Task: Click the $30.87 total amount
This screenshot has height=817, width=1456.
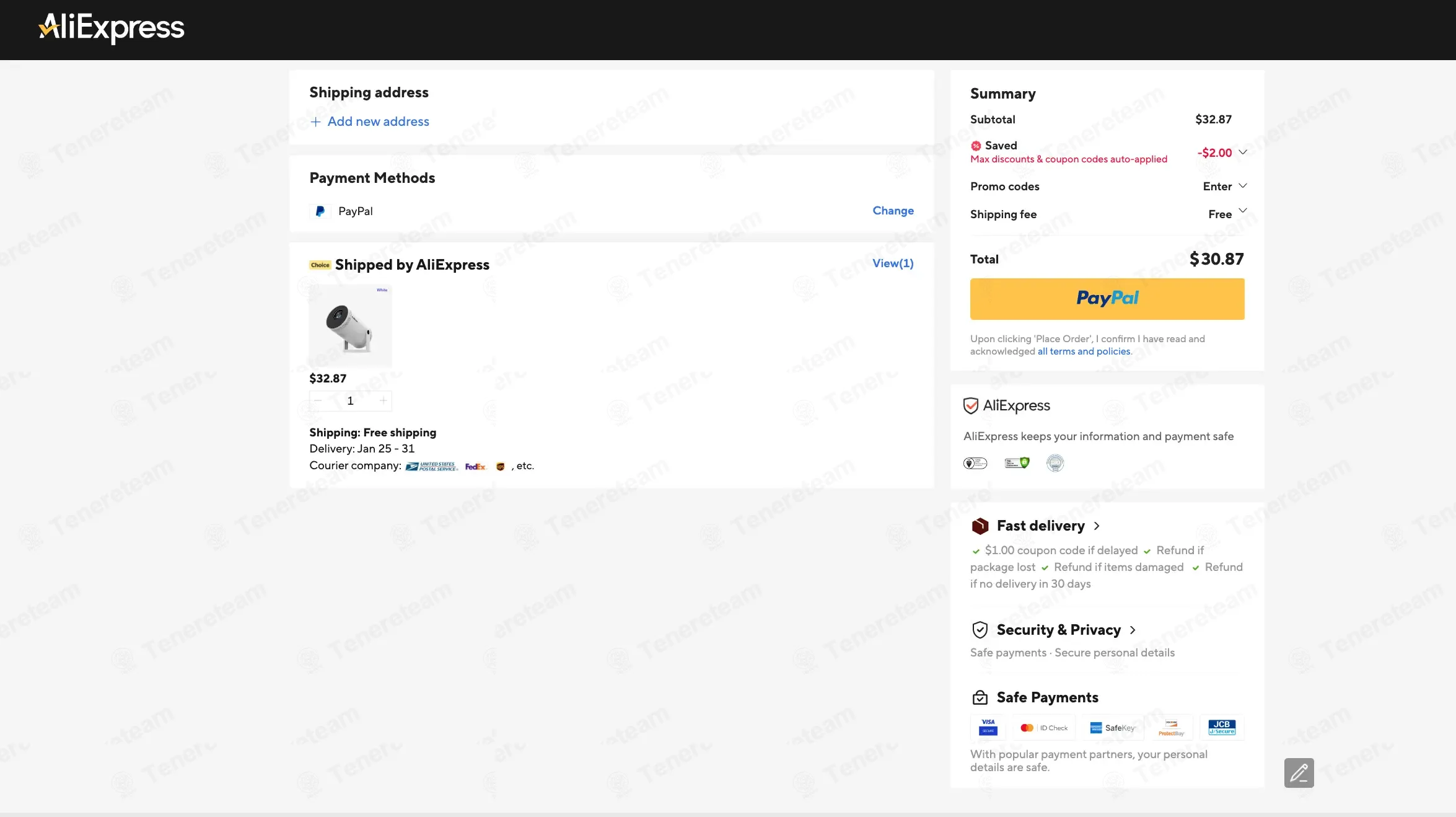Action: coord(1217,259)
